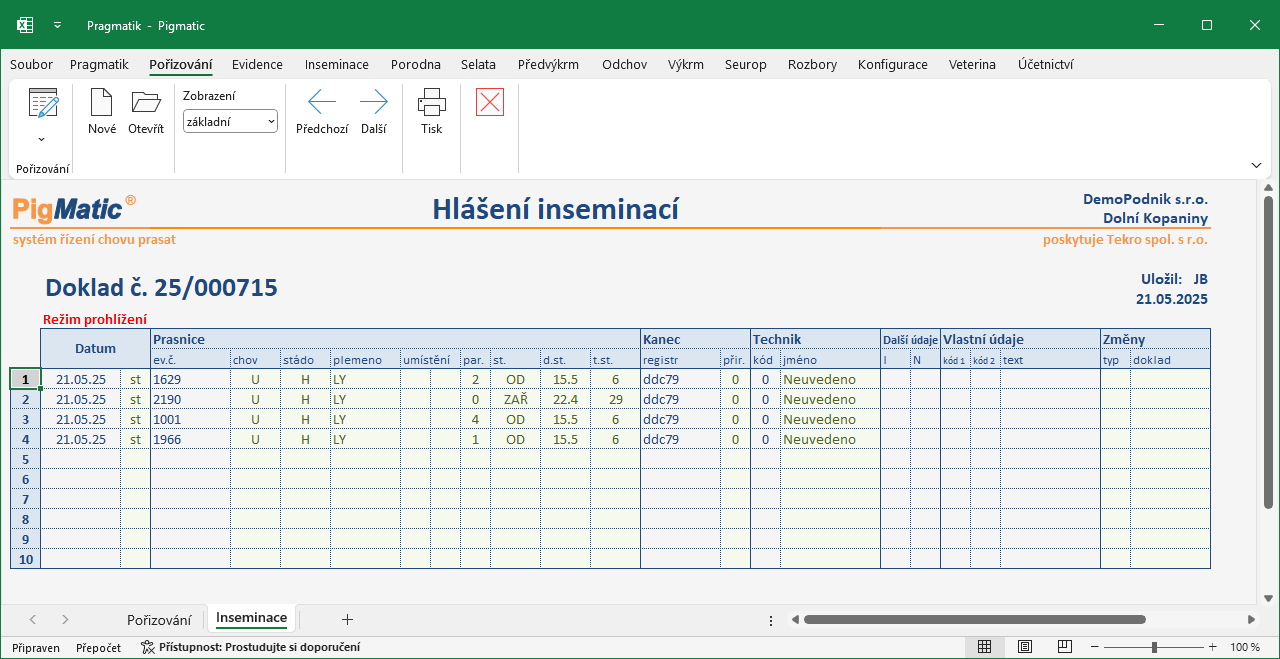Open the Soubor menu
The image size is (1280, 659).
coord(31,64)
